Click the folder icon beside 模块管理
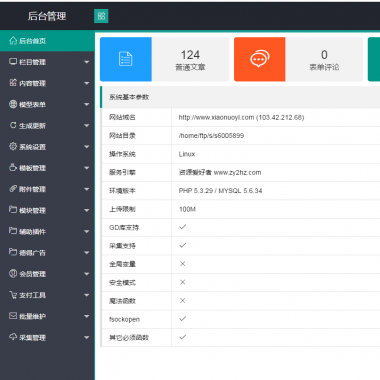Image resolution: width=380 pixels, height=380 pixels. [13, 210]
